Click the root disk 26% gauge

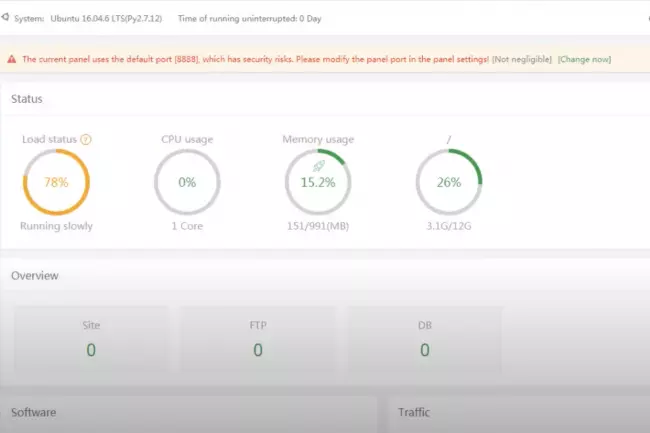(449, 182)
